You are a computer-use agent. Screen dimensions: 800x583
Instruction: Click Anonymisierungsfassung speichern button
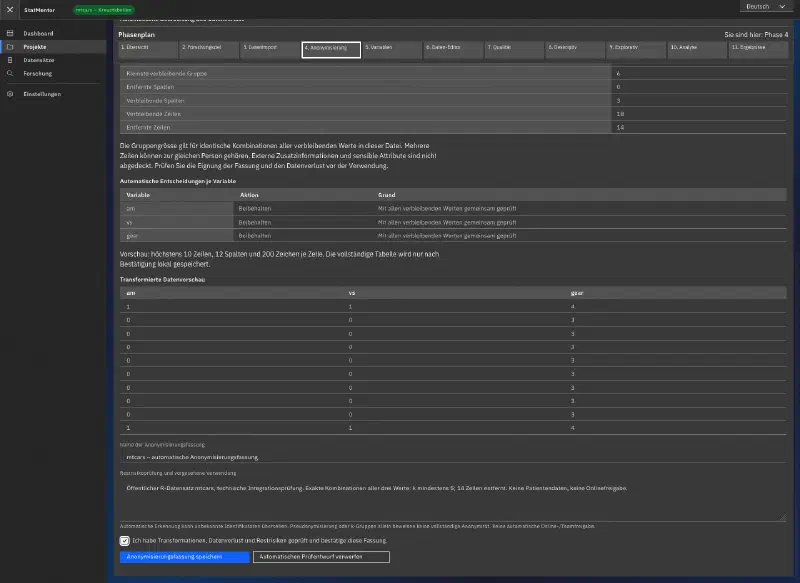coord(185,557)
